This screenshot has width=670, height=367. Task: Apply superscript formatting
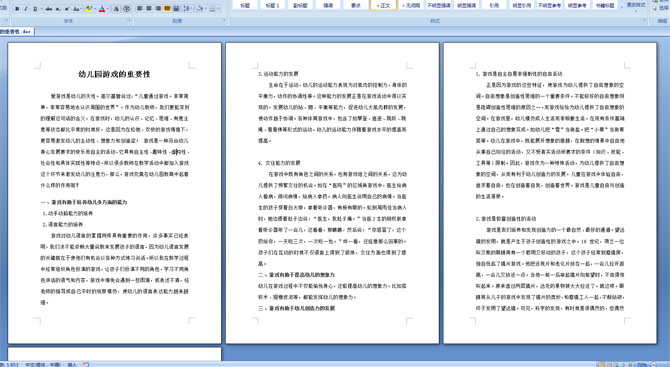67,9
